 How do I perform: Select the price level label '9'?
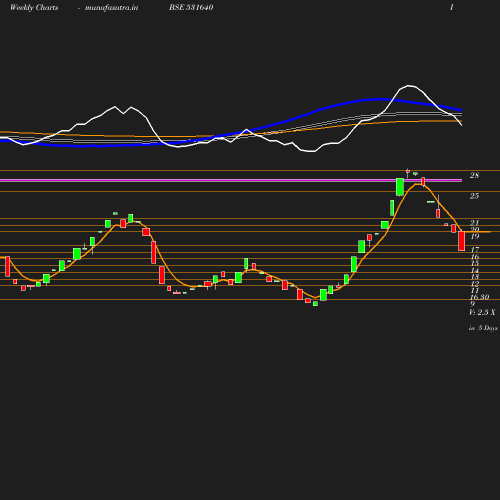click(x=472, y=304)
